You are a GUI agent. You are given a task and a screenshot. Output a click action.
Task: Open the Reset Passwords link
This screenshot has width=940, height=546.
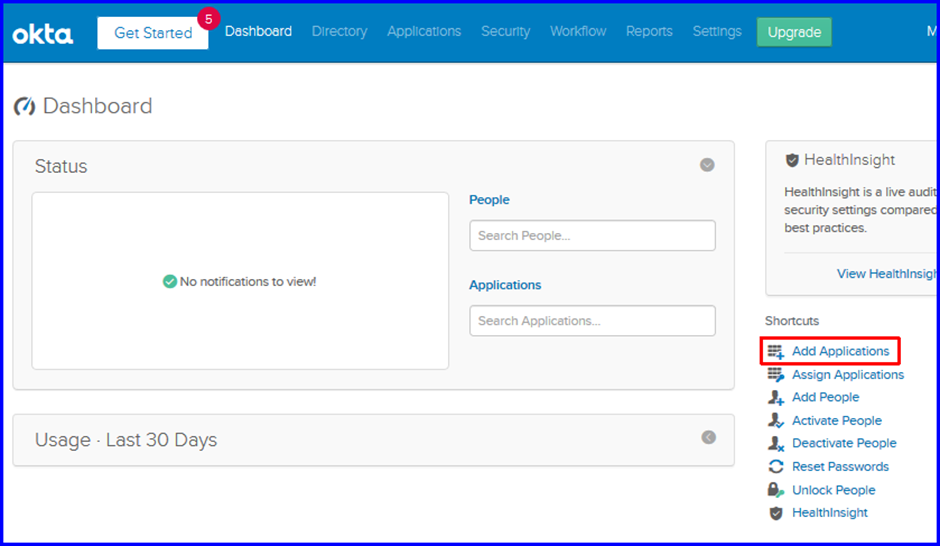pyautogui.click(x=840, y=466)
